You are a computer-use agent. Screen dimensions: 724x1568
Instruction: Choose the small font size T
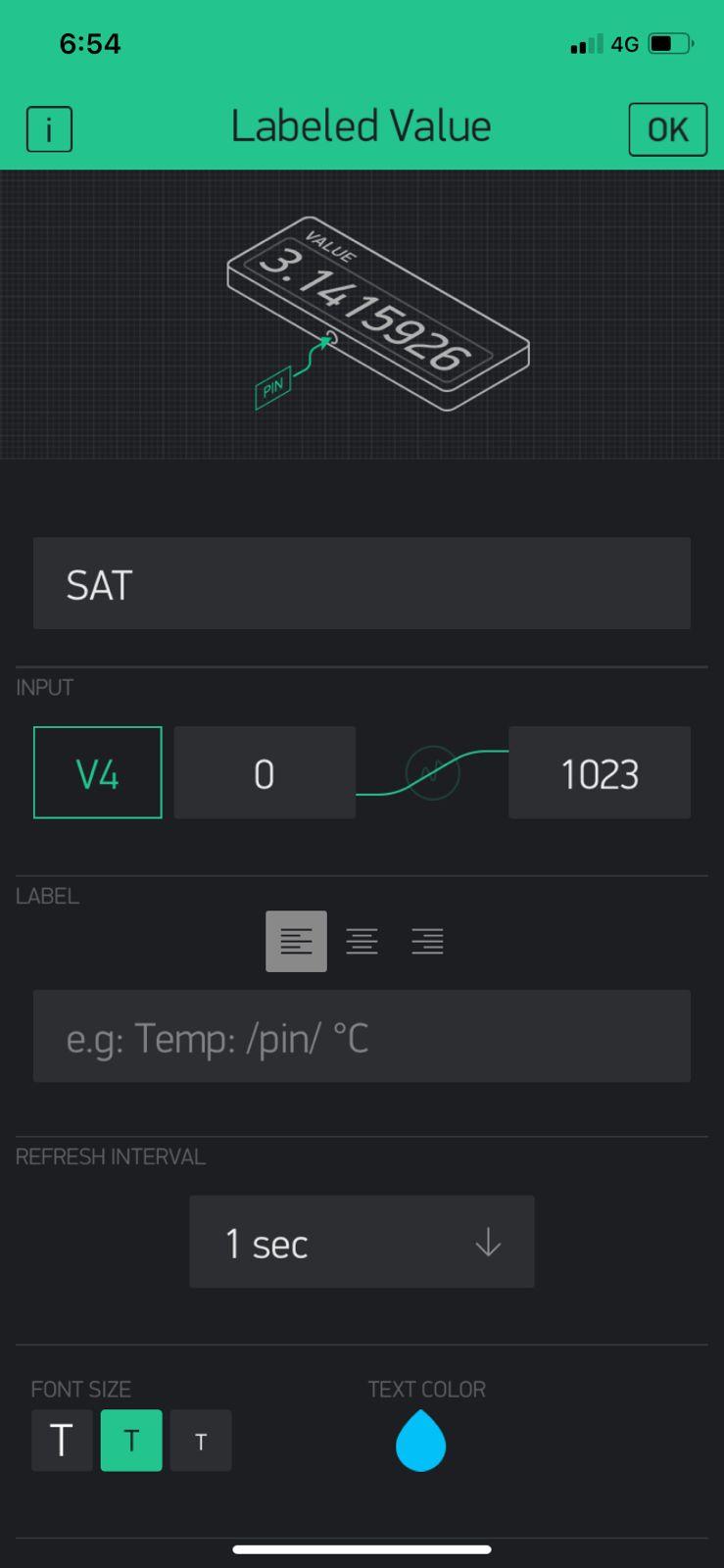tap(201, 1441)
